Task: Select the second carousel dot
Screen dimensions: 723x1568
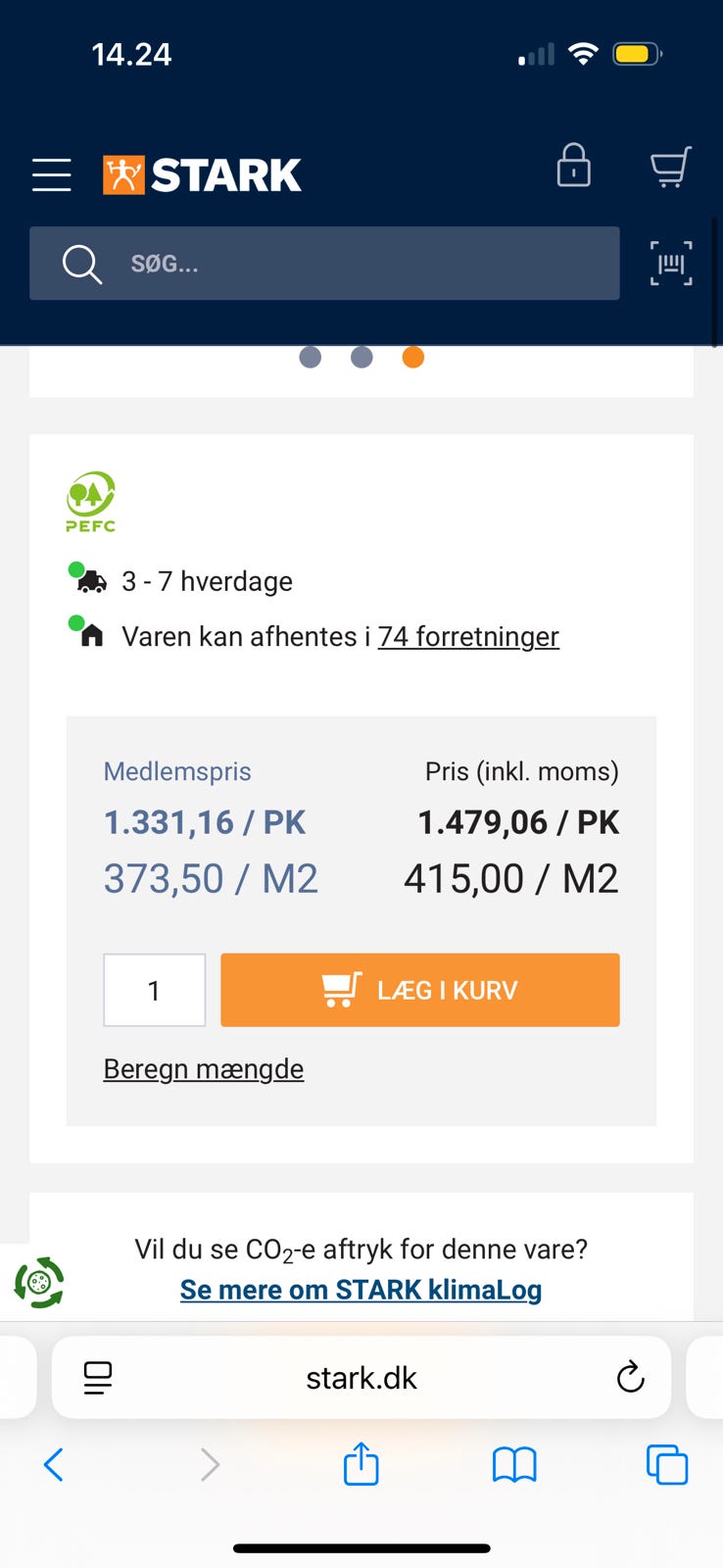Action: tap(361, 358)
